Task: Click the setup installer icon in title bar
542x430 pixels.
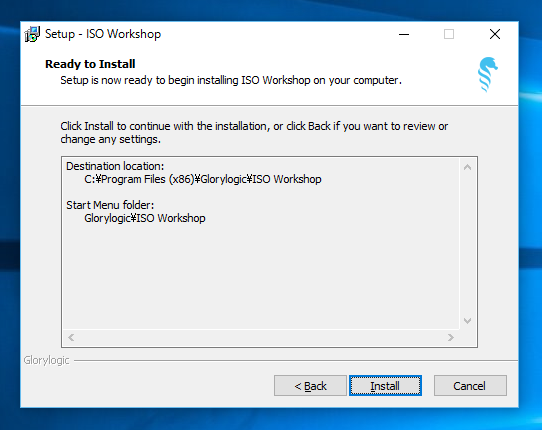Action: 32,34
